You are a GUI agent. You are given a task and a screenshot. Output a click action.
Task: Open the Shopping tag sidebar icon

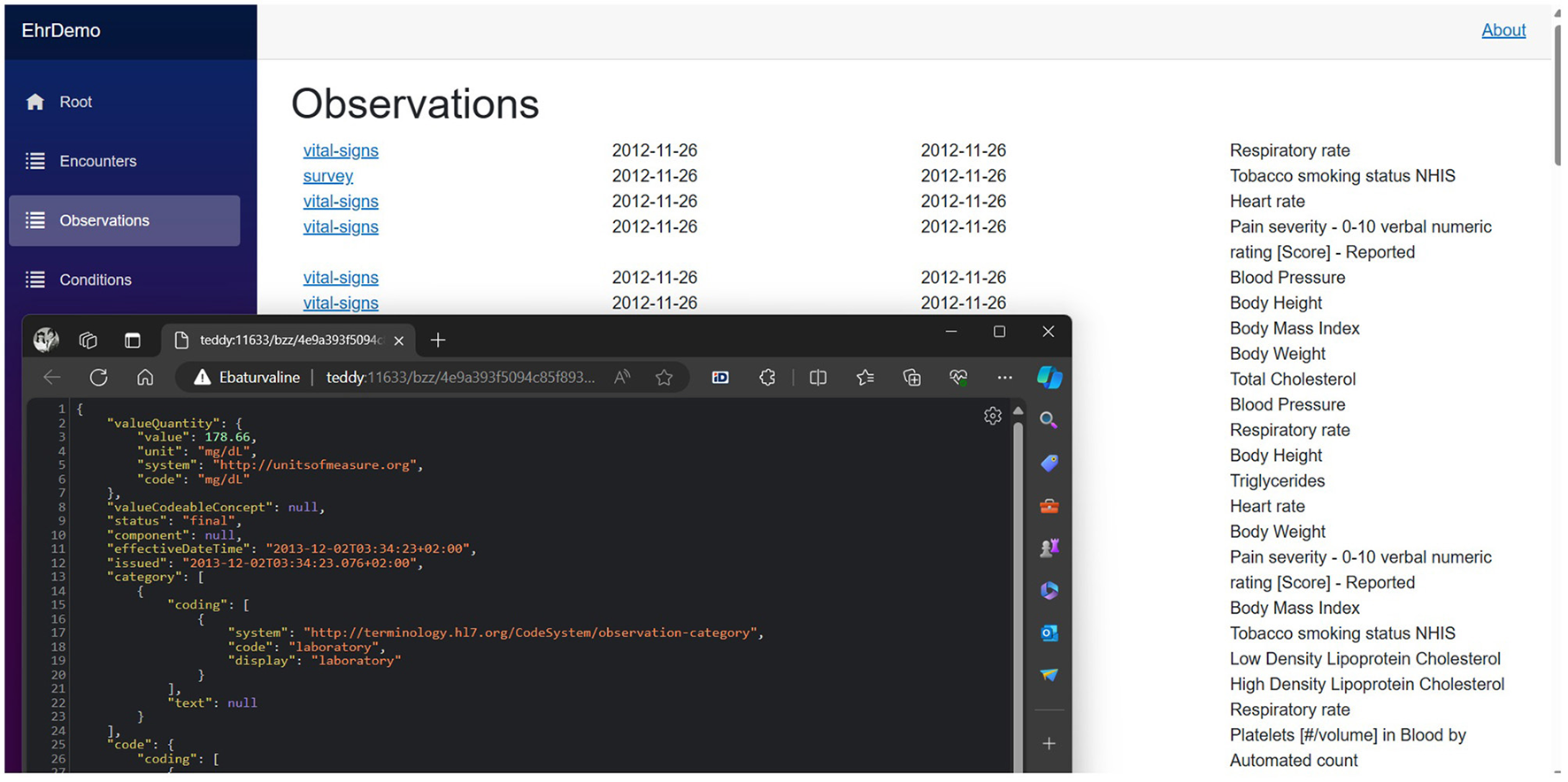(1049, 463)
